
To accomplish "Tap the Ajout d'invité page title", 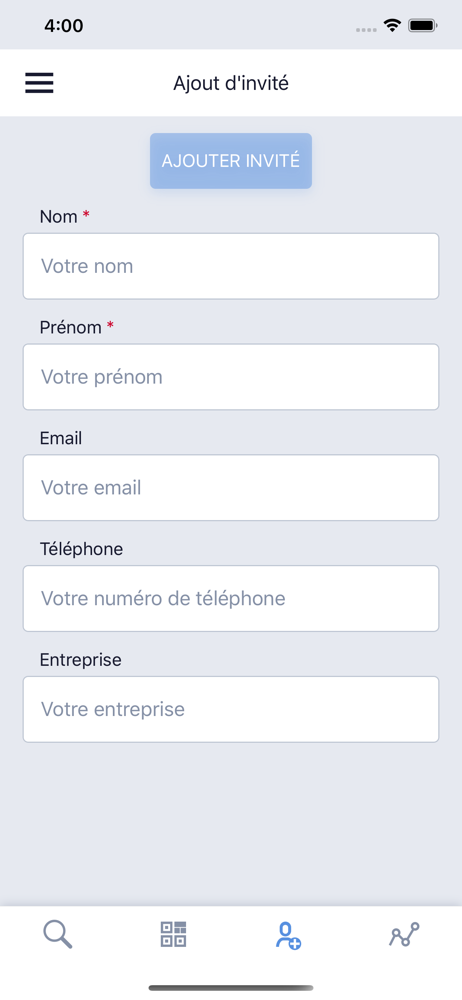I will point(231,83).
